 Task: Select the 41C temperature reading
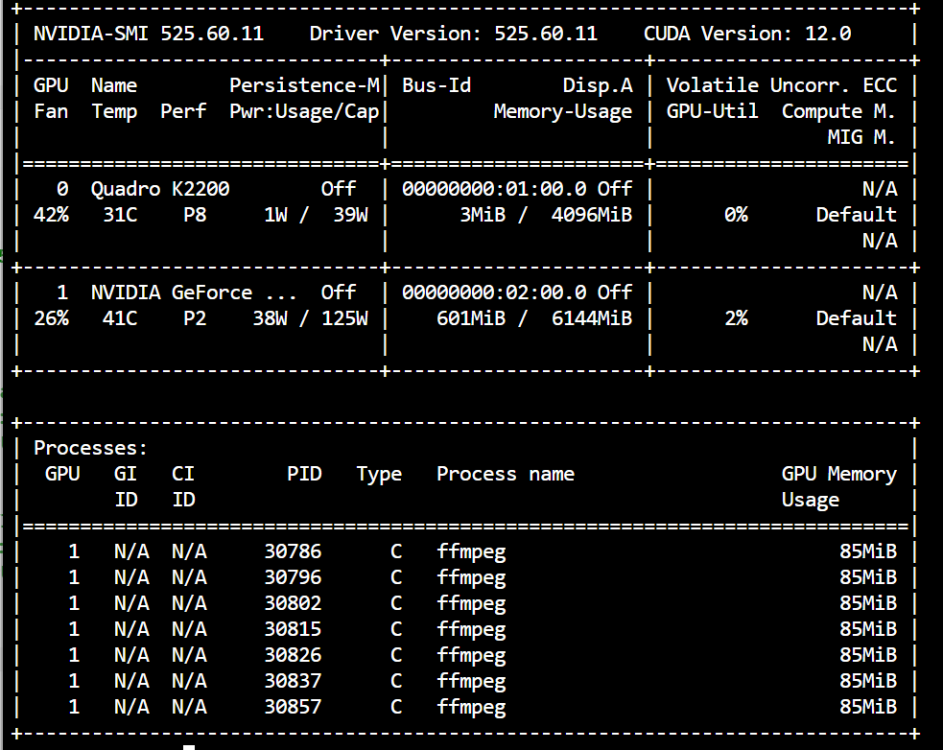click(120, 318)
